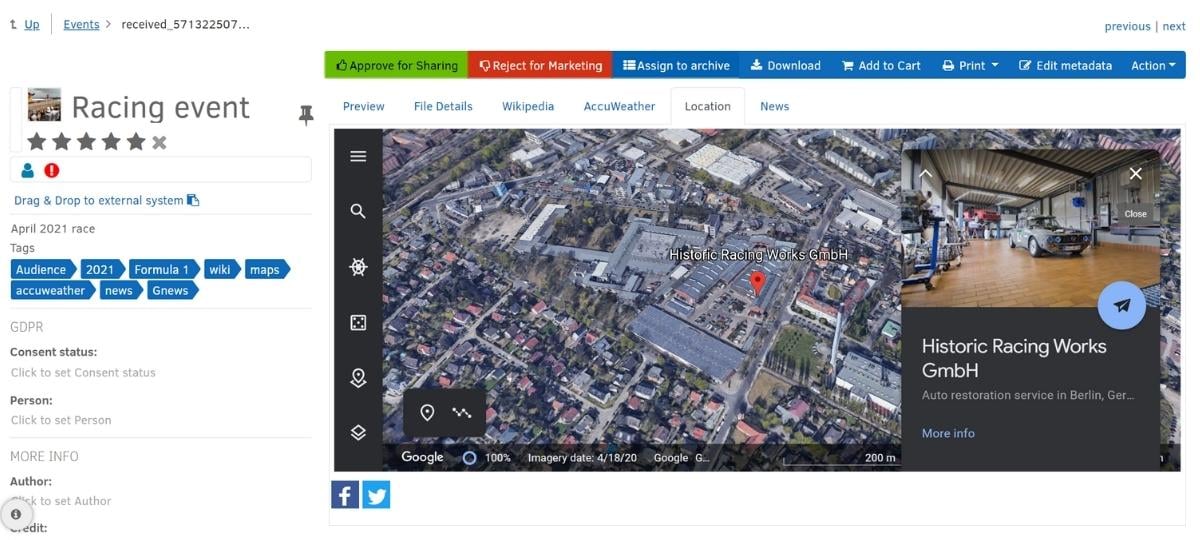Viewport: 1200px width, 540px height.
Task: Click to set Person field
Action: 61,420
